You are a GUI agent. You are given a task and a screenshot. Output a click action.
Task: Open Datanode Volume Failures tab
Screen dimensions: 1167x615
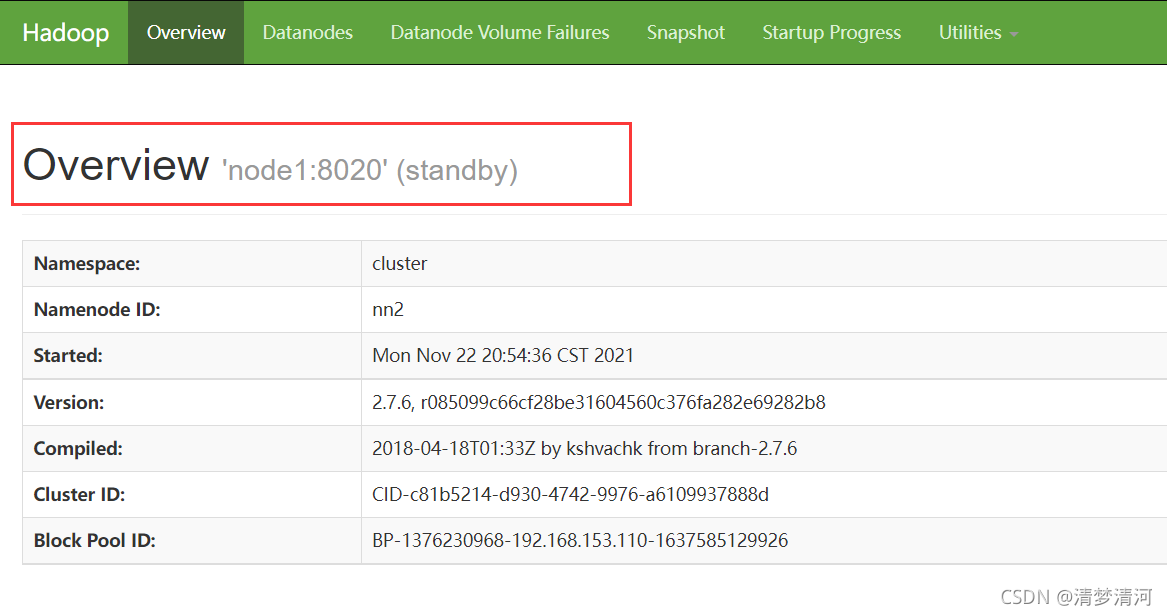(x=499, y=33)
